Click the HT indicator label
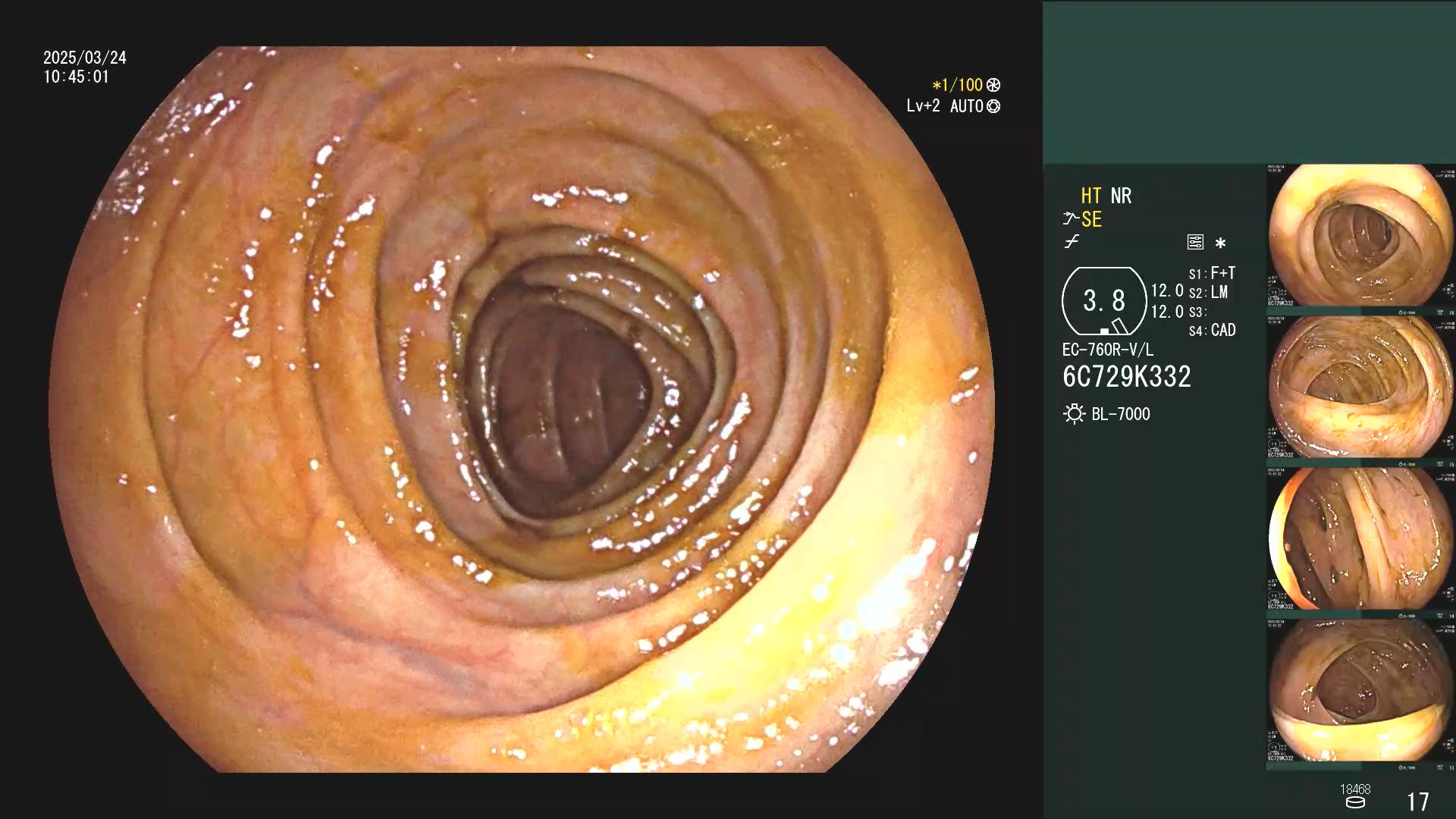1456x819 pixels. [1090, 196]
